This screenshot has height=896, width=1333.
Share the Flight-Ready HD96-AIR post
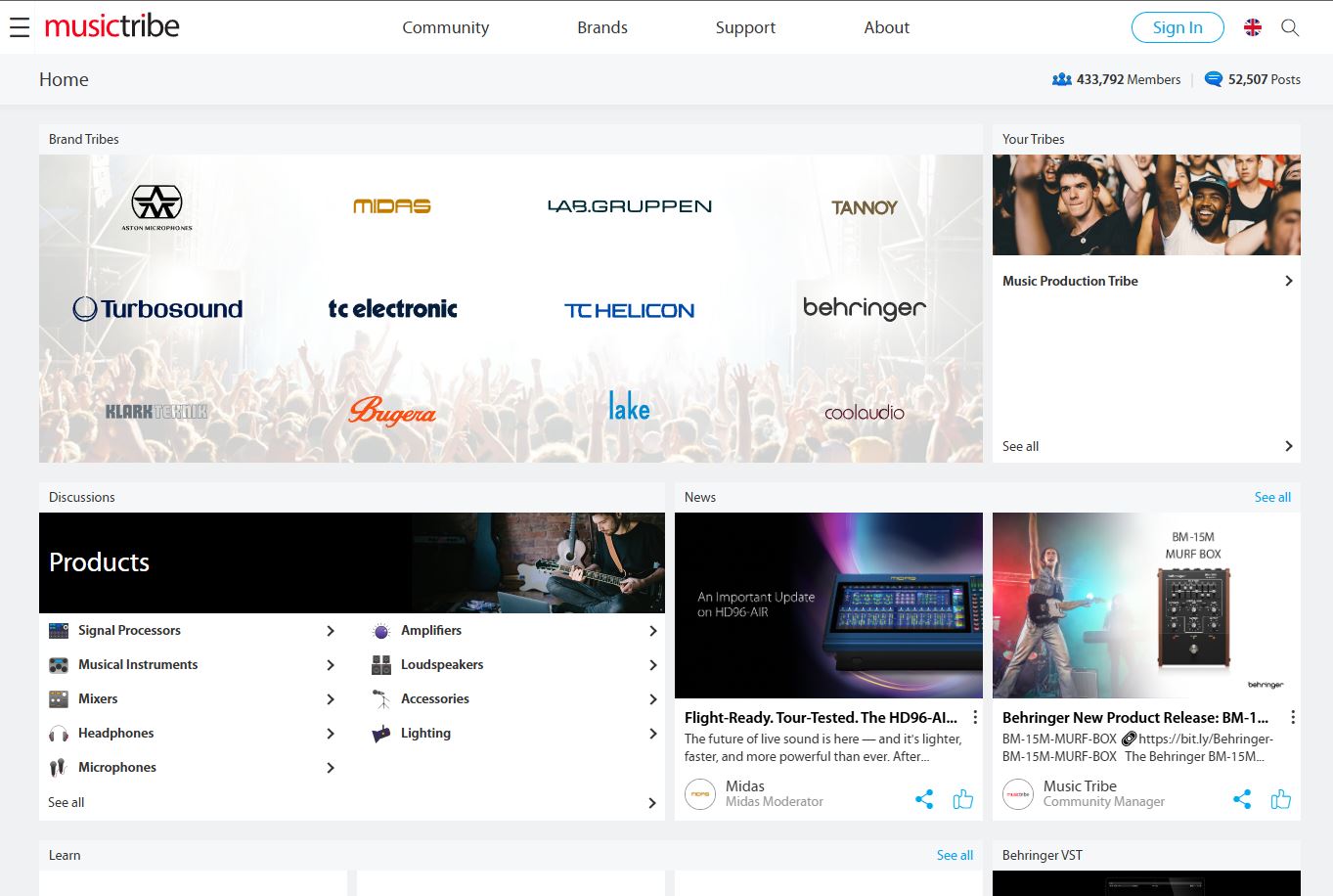click(924, 799)
